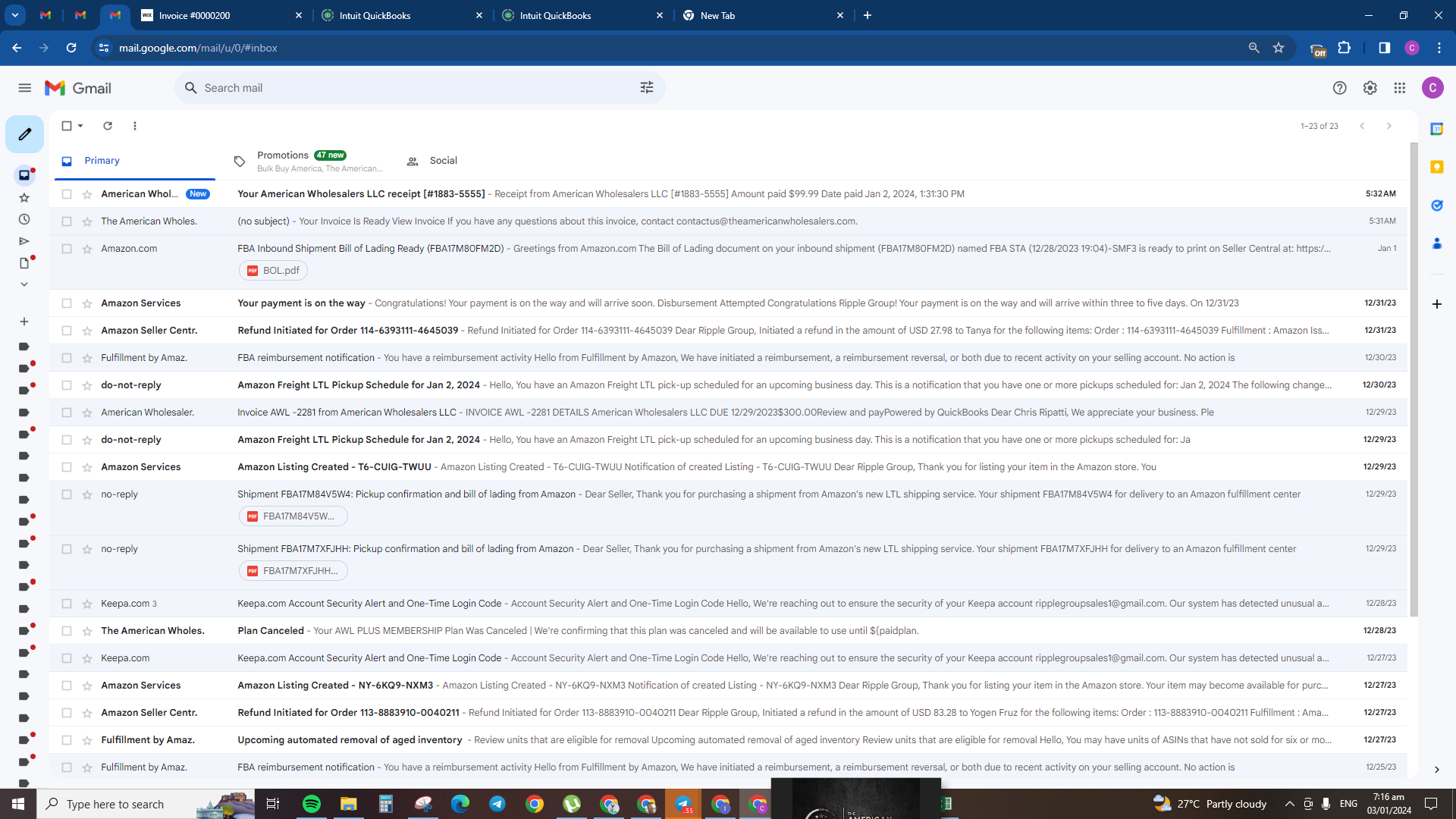Switch to the New Tab browser tab
Screen dimensions: 1456x819
coord(763,15)
